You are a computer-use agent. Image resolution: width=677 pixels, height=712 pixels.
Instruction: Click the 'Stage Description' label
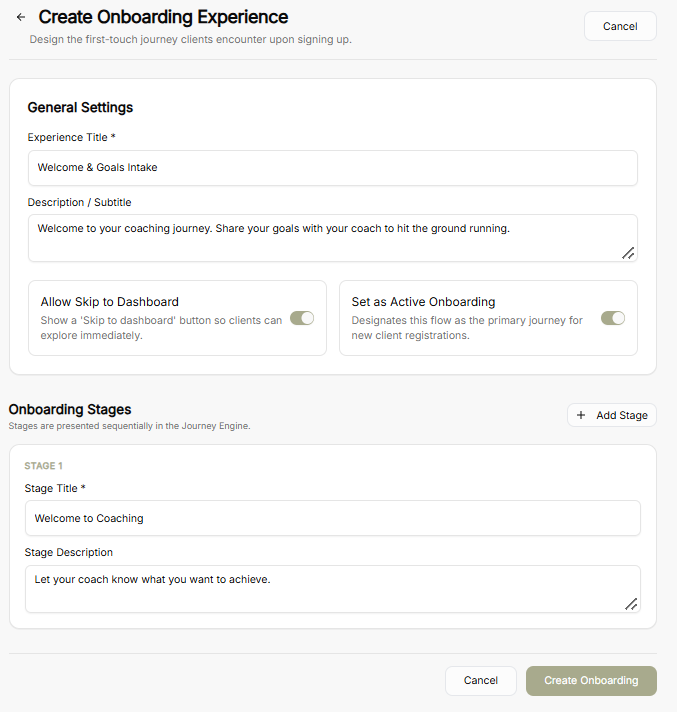tap(69, 552)
